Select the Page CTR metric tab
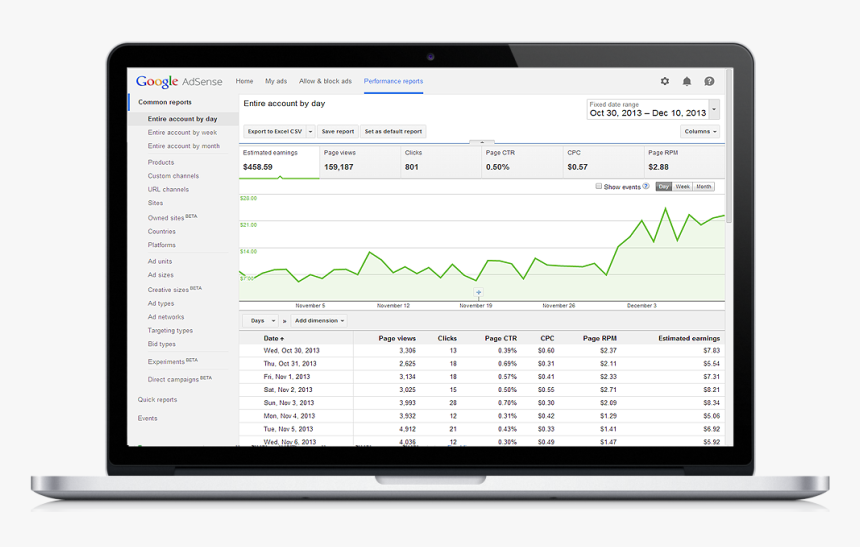Screen dimensions: 860x547 click(522, 161)
